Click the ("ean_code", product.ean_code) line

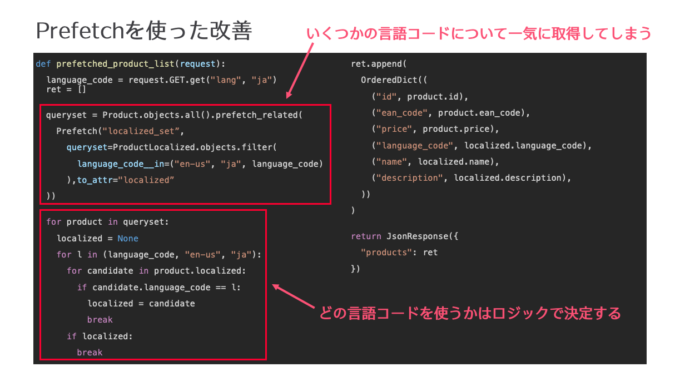[x=451, y=113]
